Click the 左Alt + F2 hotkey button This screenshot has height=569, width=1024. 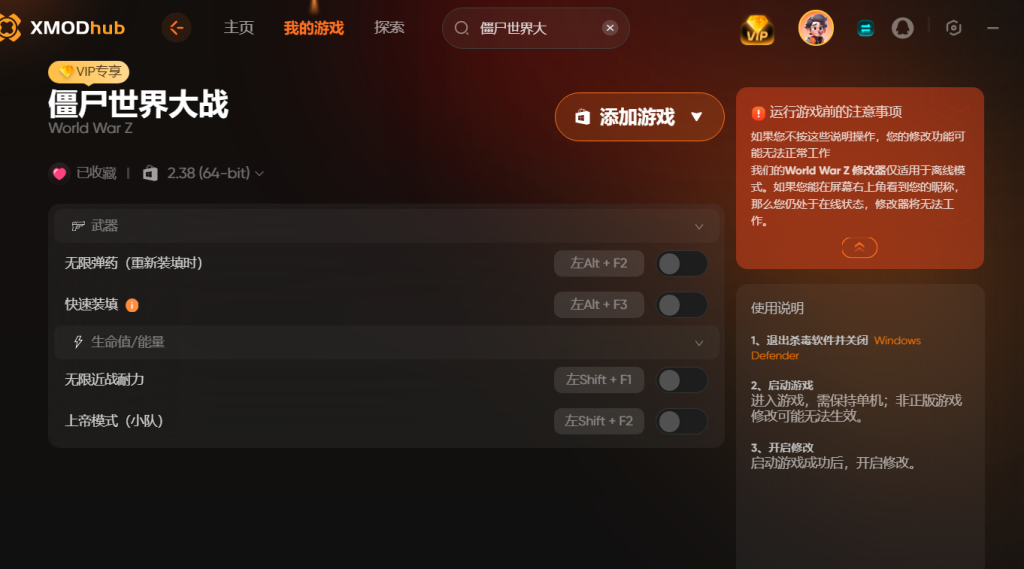599,263
